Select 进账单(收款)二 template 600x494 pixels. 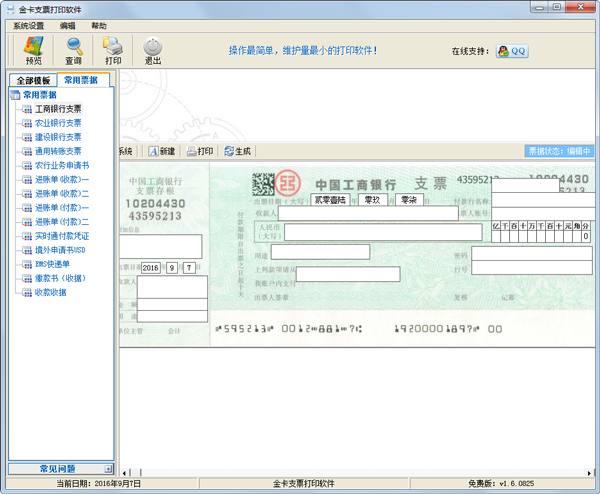coord(62,194)
